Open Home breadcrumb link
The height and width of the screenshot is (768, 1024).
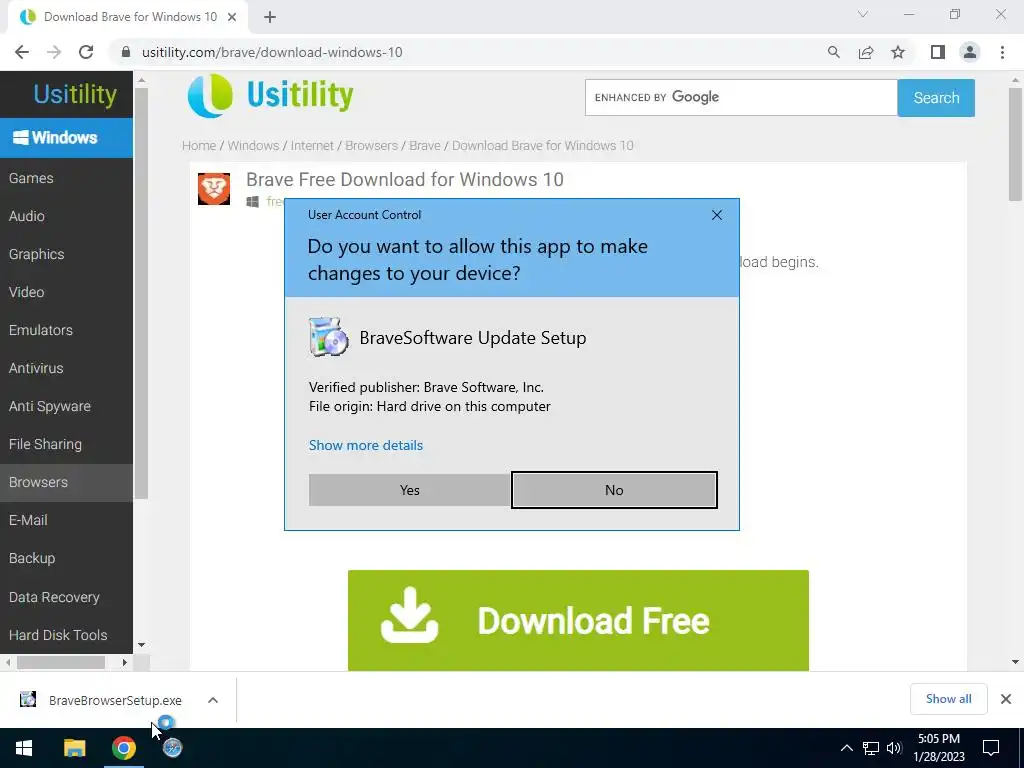[199, 146]
